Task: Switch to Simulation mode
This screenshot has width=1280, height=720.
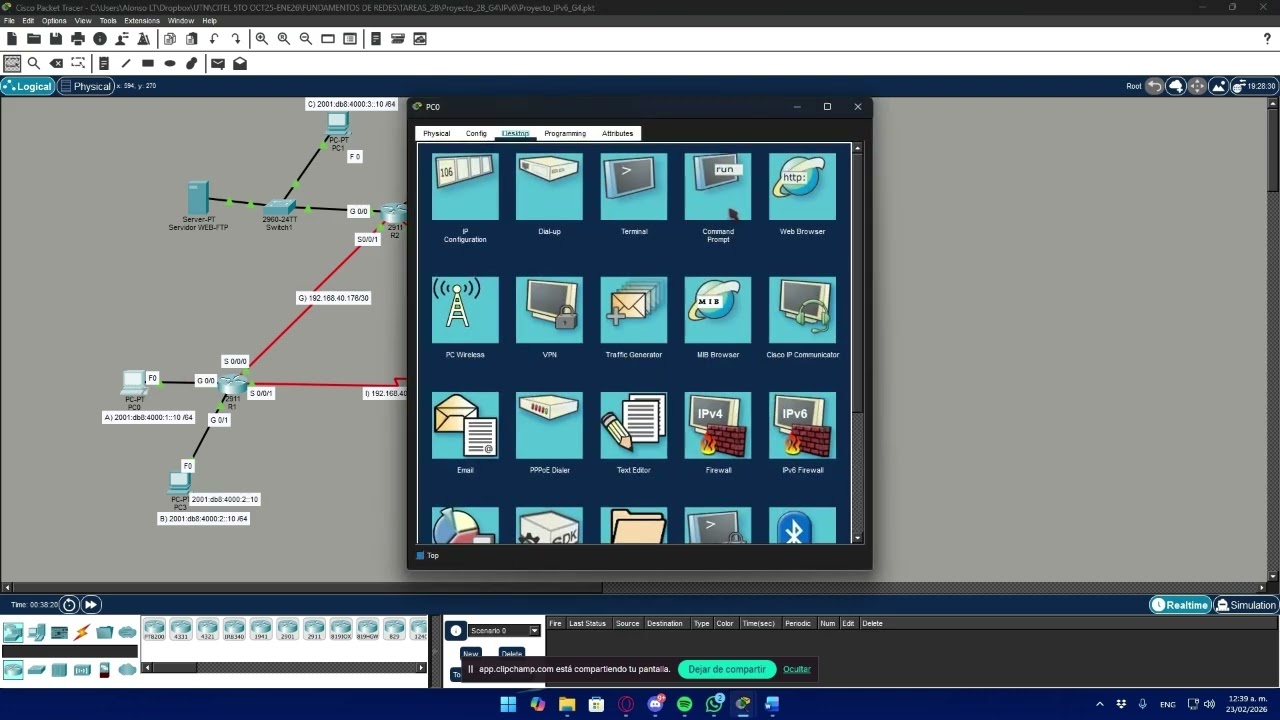Action: pos(1246,605)
